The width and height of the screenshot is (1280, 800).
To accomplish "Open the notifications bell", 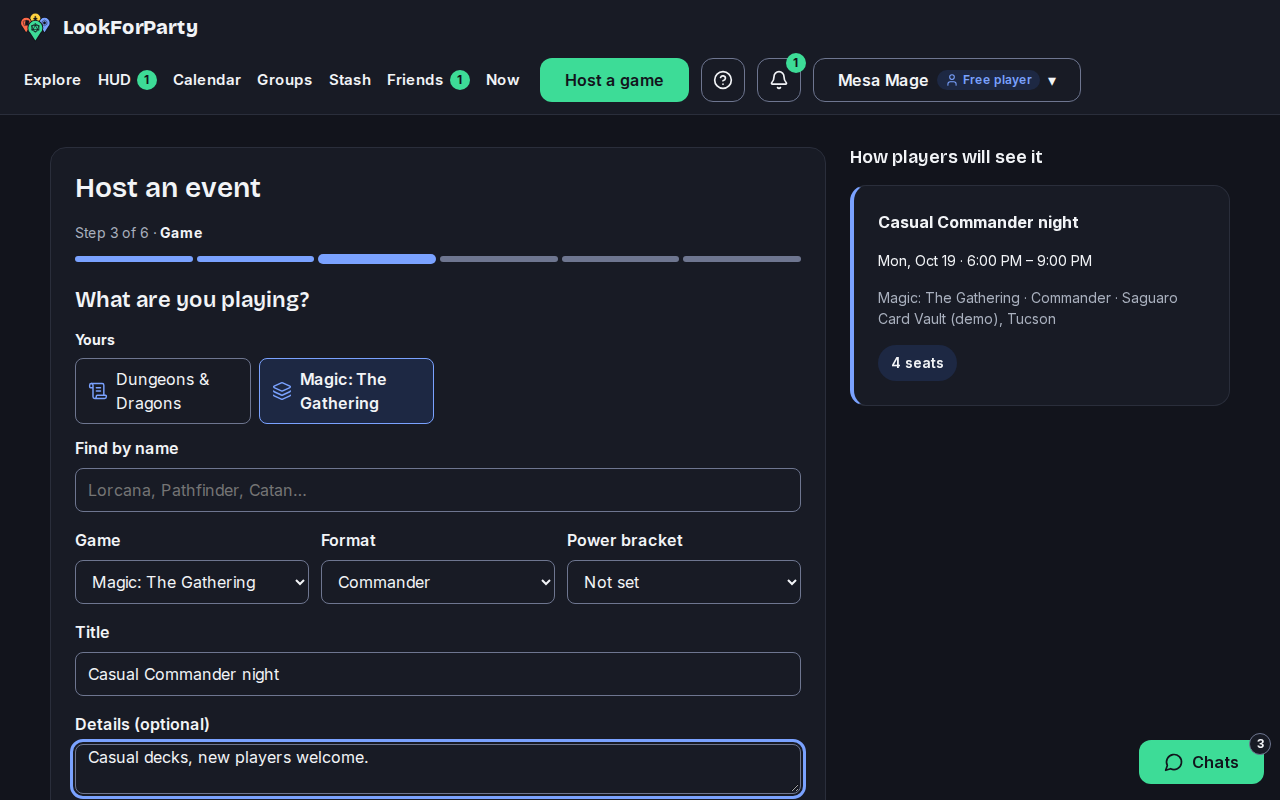I will [x=779, y=80].
